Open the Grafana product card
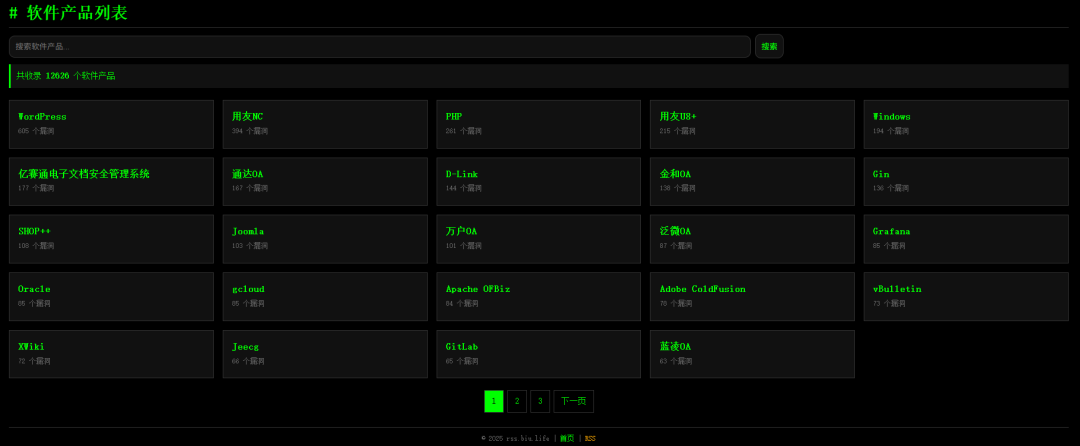This screenshot has height=446, width=1080. point(966,239)
